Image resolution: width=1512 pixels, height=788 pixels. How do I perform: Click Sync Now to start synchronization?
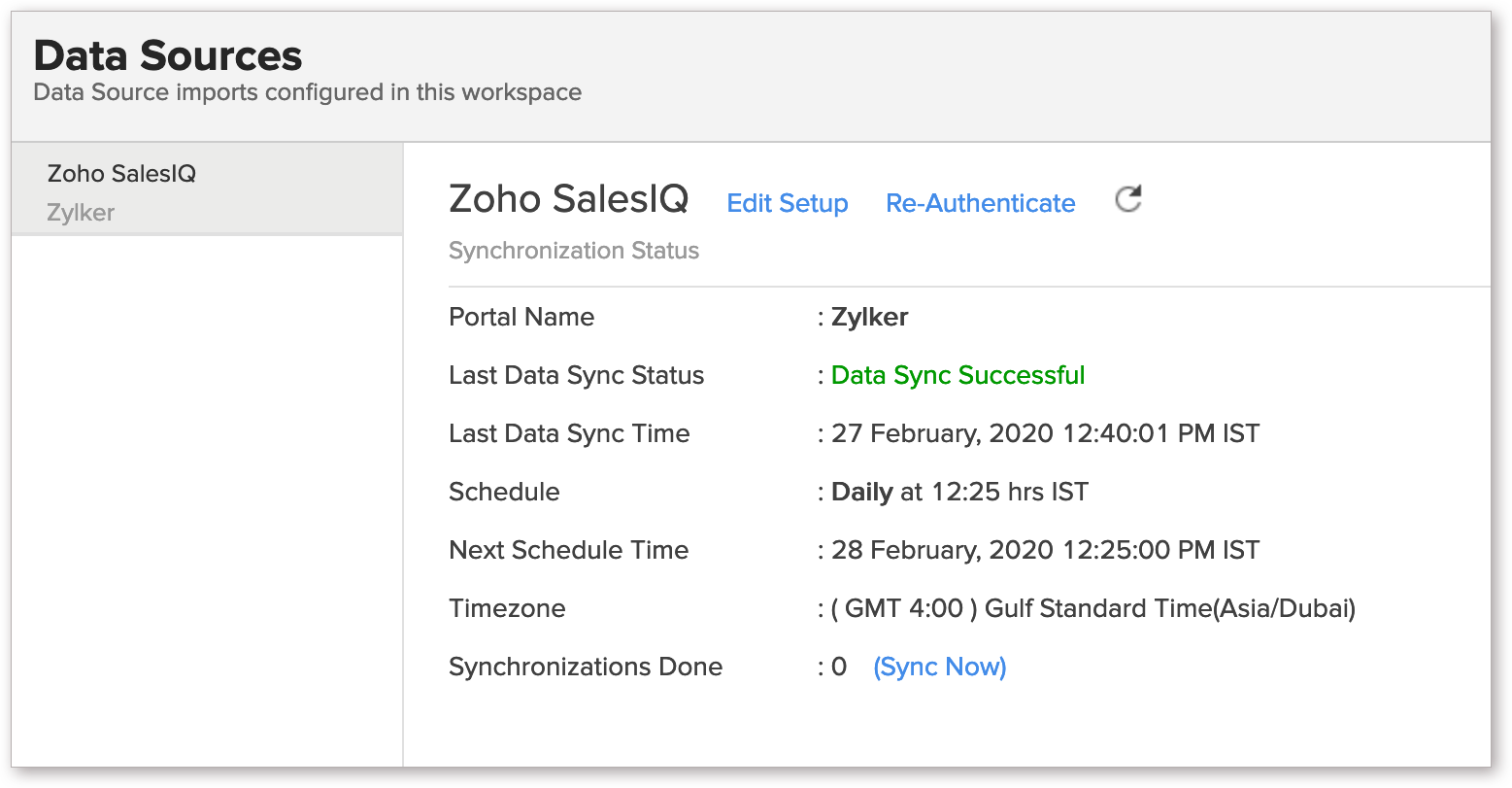(939, 667)
